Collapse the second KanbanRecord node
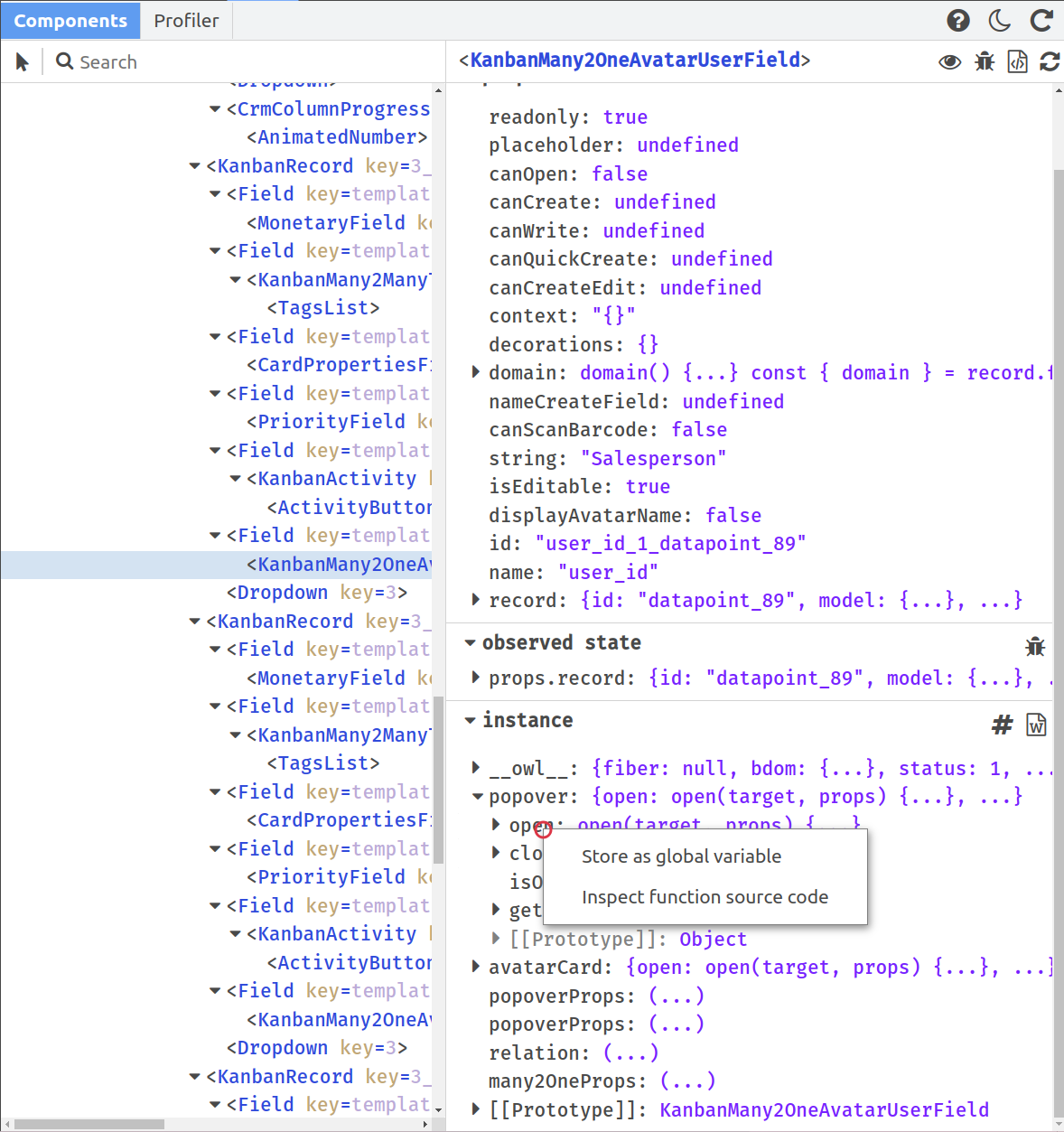 pos(194,622)
